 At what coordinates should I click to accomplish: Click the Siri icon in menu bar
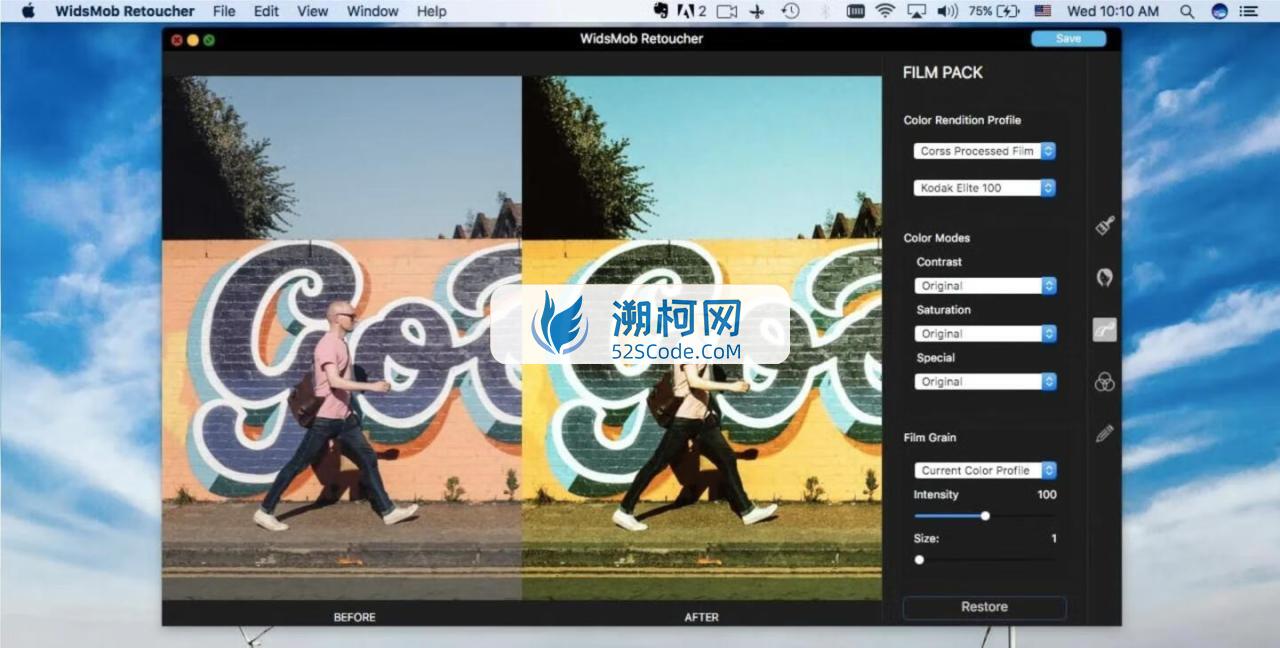[x=1219, y=11]
